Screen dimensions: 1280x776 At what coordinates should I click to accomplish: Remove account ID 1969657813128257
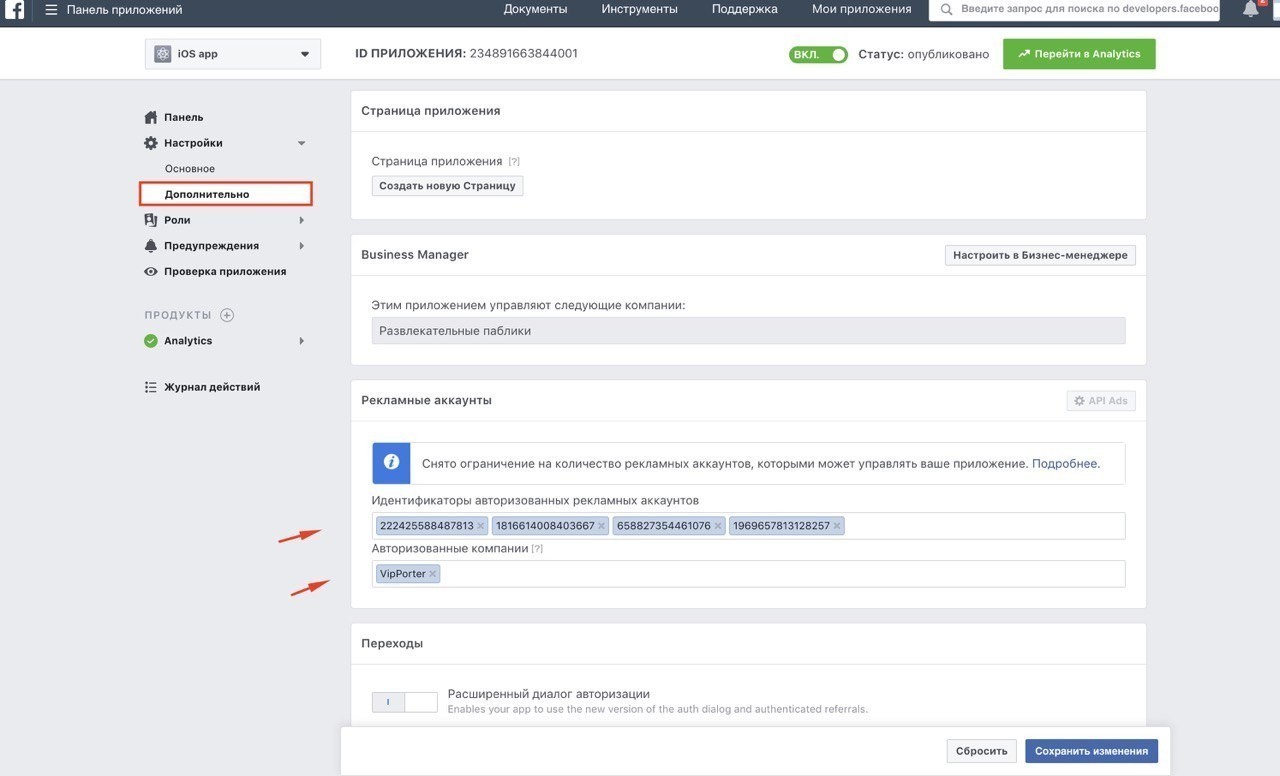coord(837,526)
